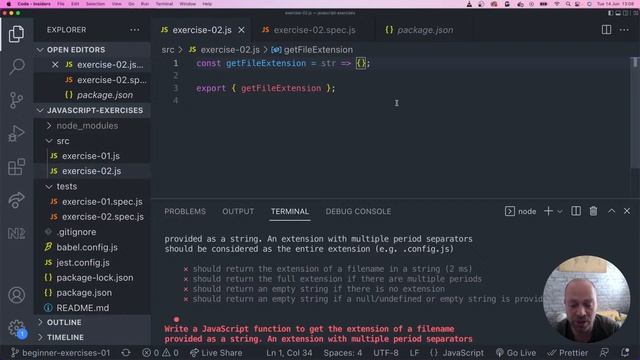Open notifications bell in status bar

(625, 353)
